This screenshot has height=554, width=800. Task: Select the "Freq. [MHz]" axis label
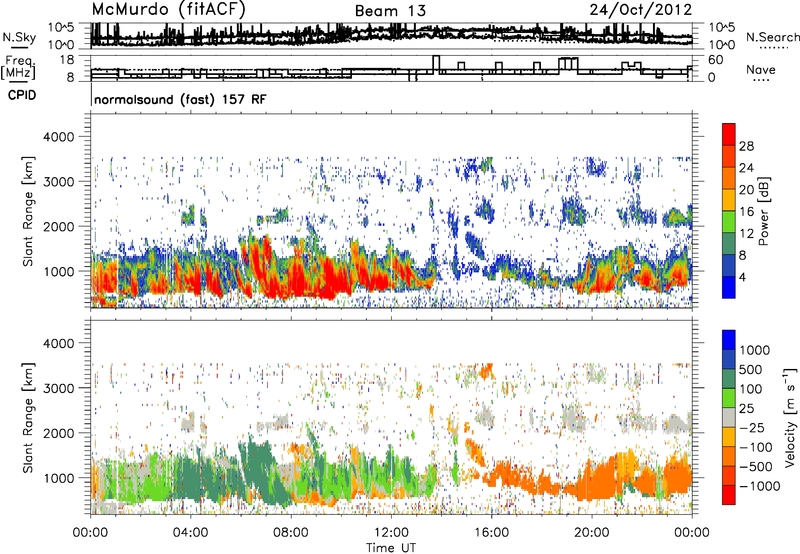pos(18,67)
